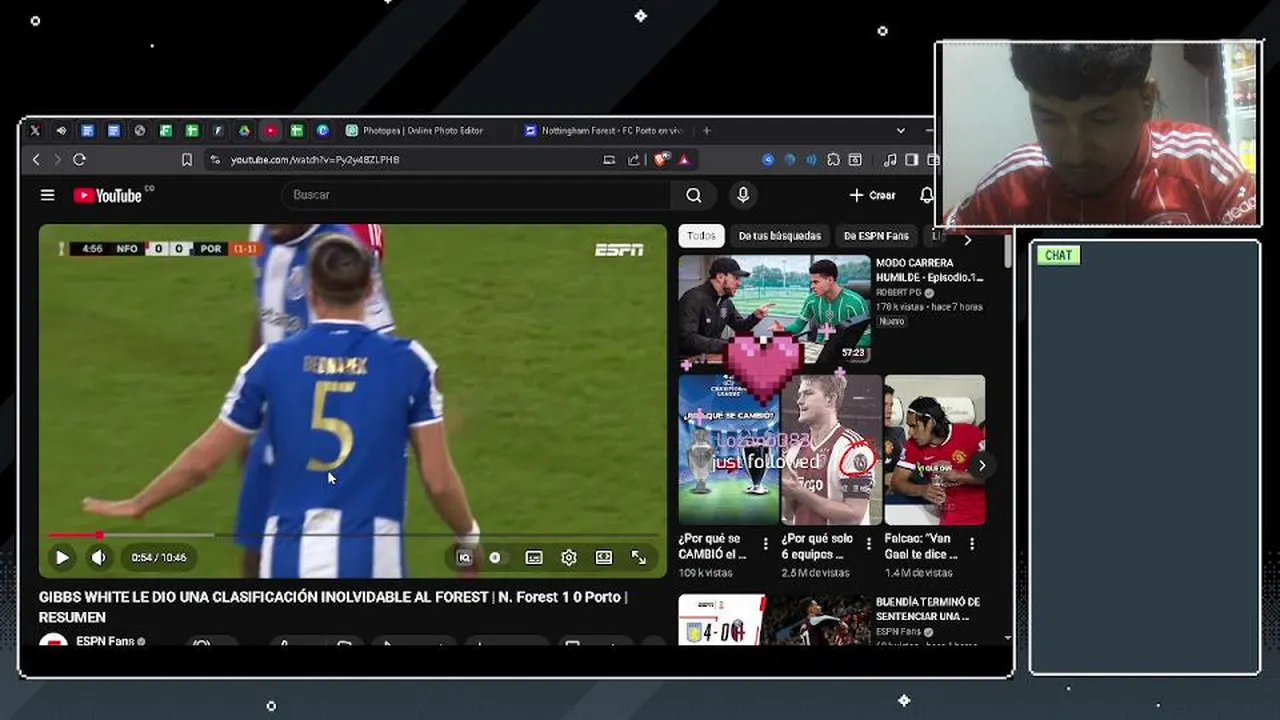Show next filter chips with chevron

(x=967, y=240)
